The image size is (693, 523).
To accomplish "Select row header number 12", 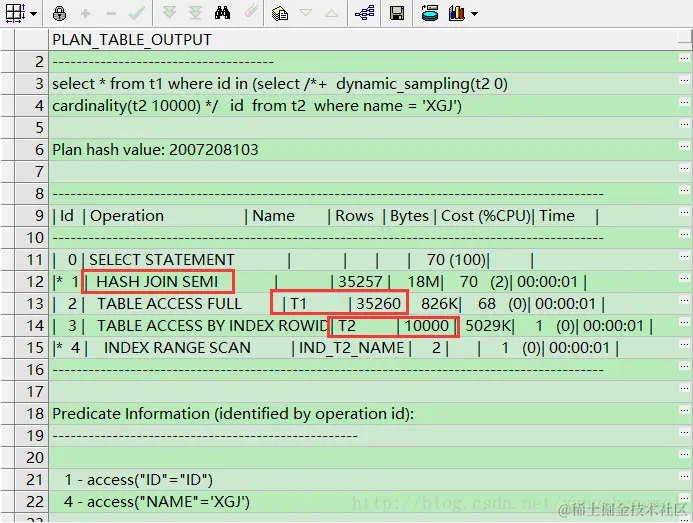I will pyautogui.click(x=31, y=282).
